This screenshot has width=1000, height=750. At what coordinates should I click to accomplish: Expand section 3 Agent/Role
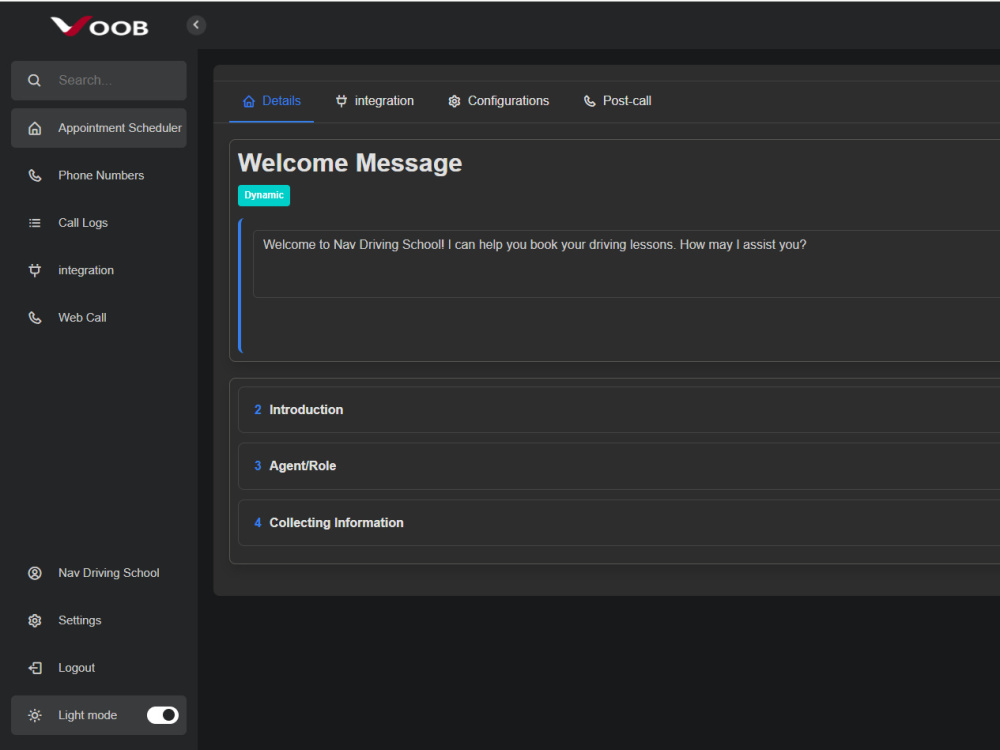click(619, 466)
